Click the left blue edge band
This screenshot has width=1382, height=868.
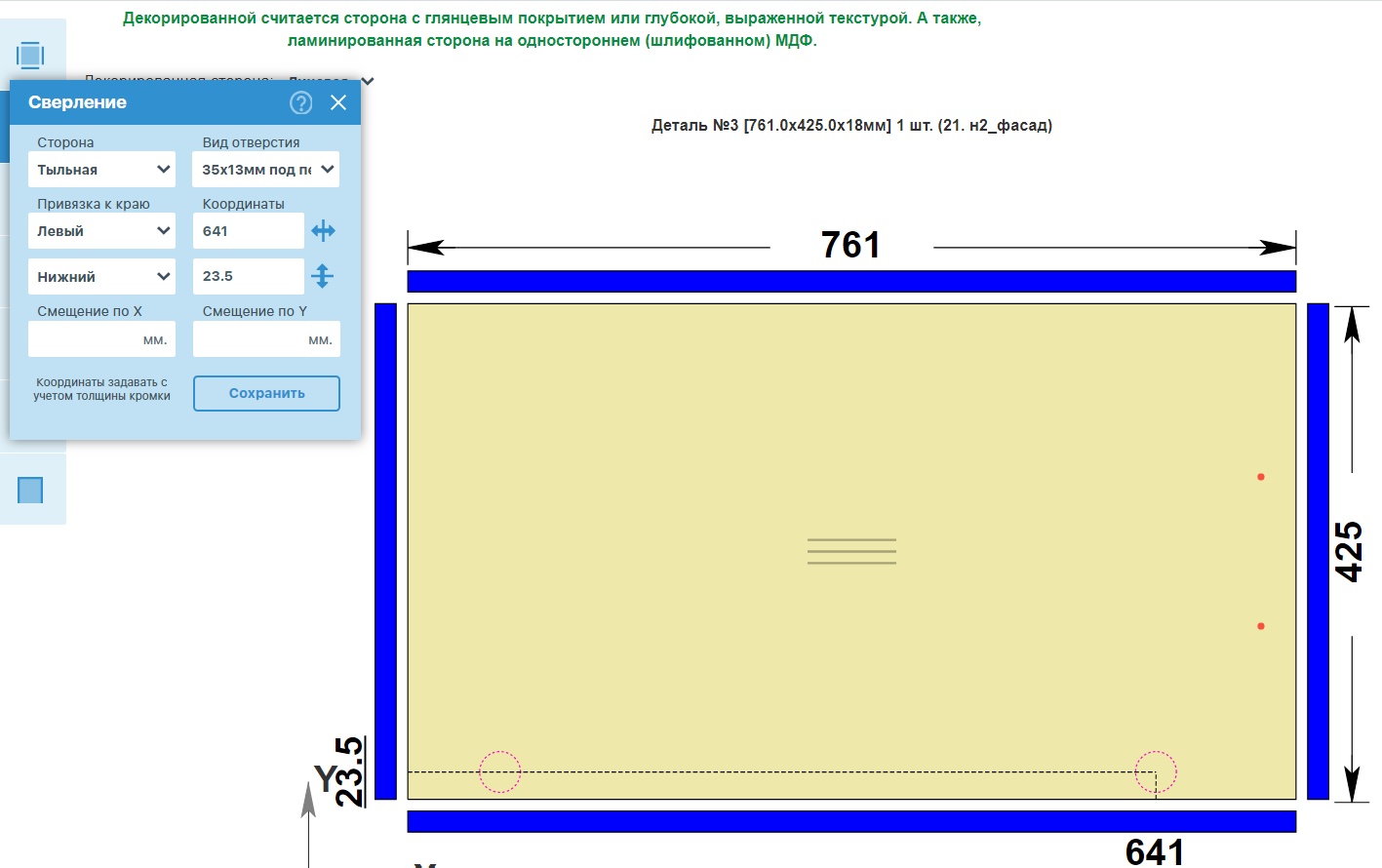(x=386, y=551)
